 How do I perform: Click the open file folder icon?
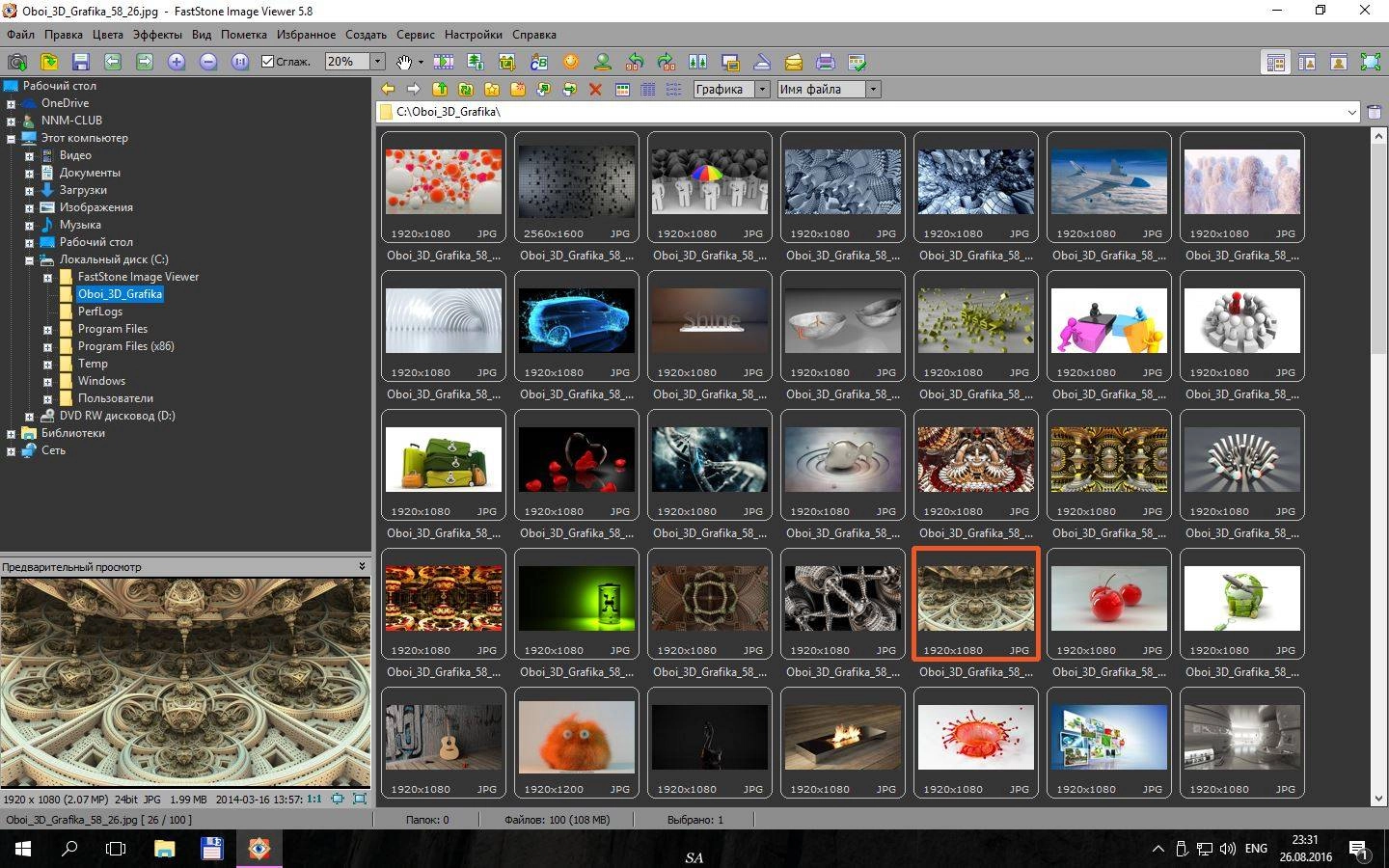tap(48, 62)
